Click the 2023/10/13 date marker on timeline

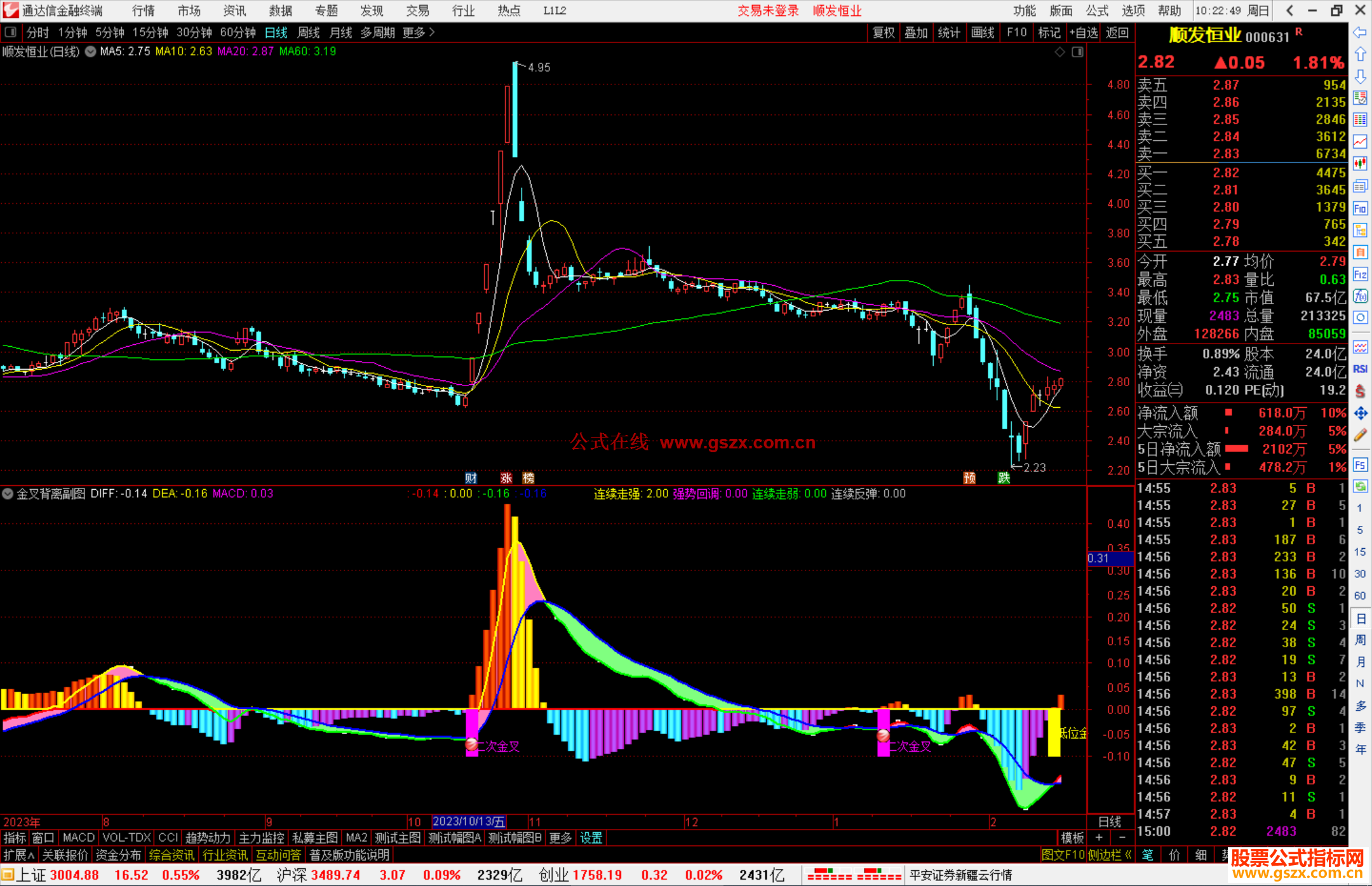point(468,822)
